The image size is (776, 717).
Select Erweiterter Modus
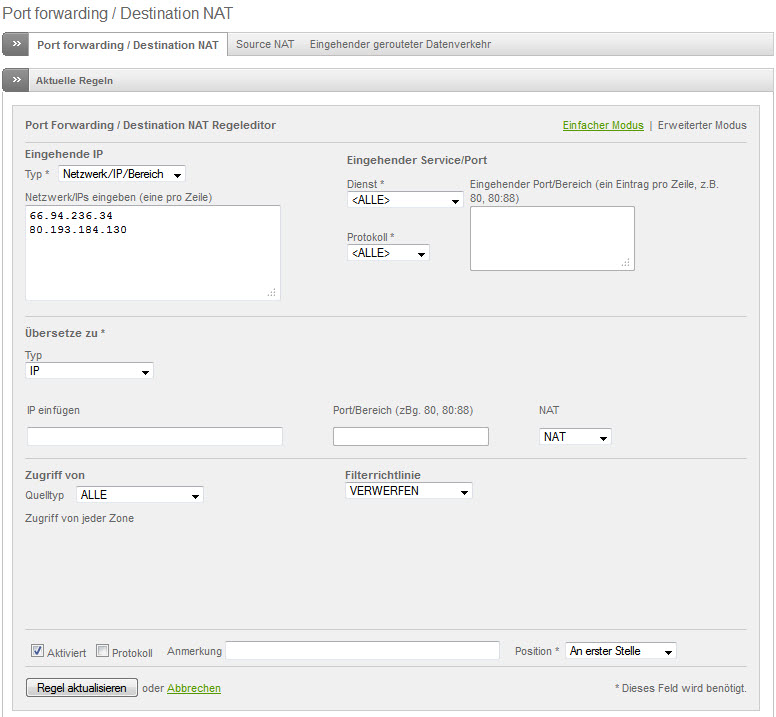click(x=702, y=126)
